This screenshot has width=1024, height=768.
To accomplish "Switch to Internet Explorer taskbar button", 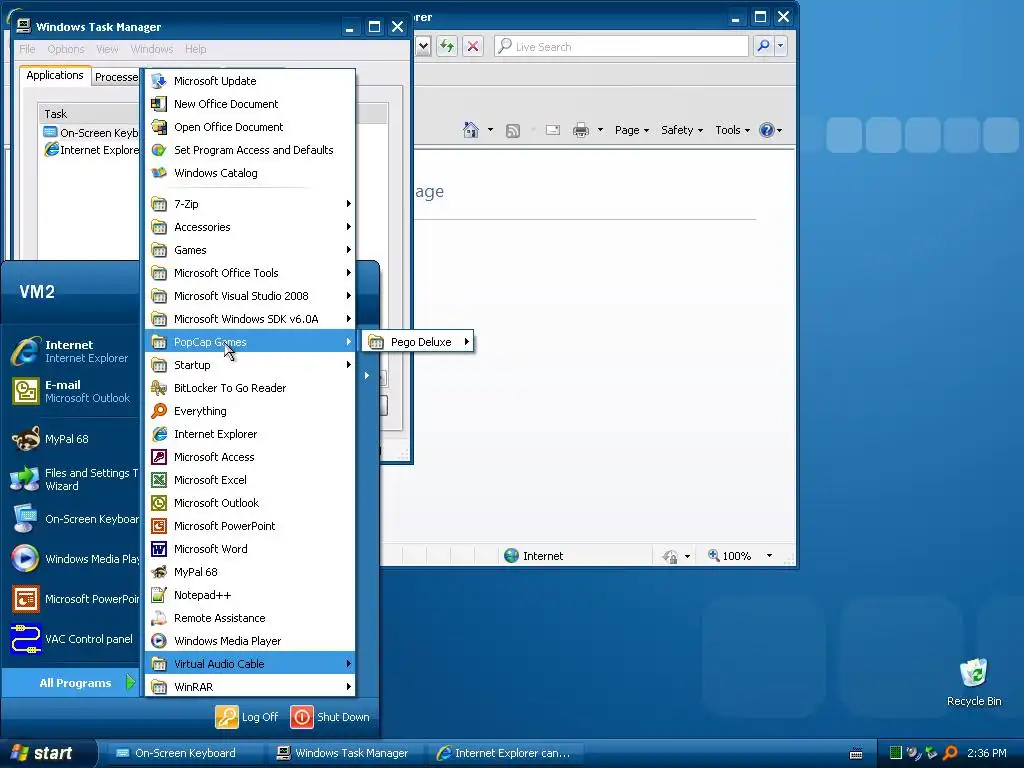I will 505,753.
